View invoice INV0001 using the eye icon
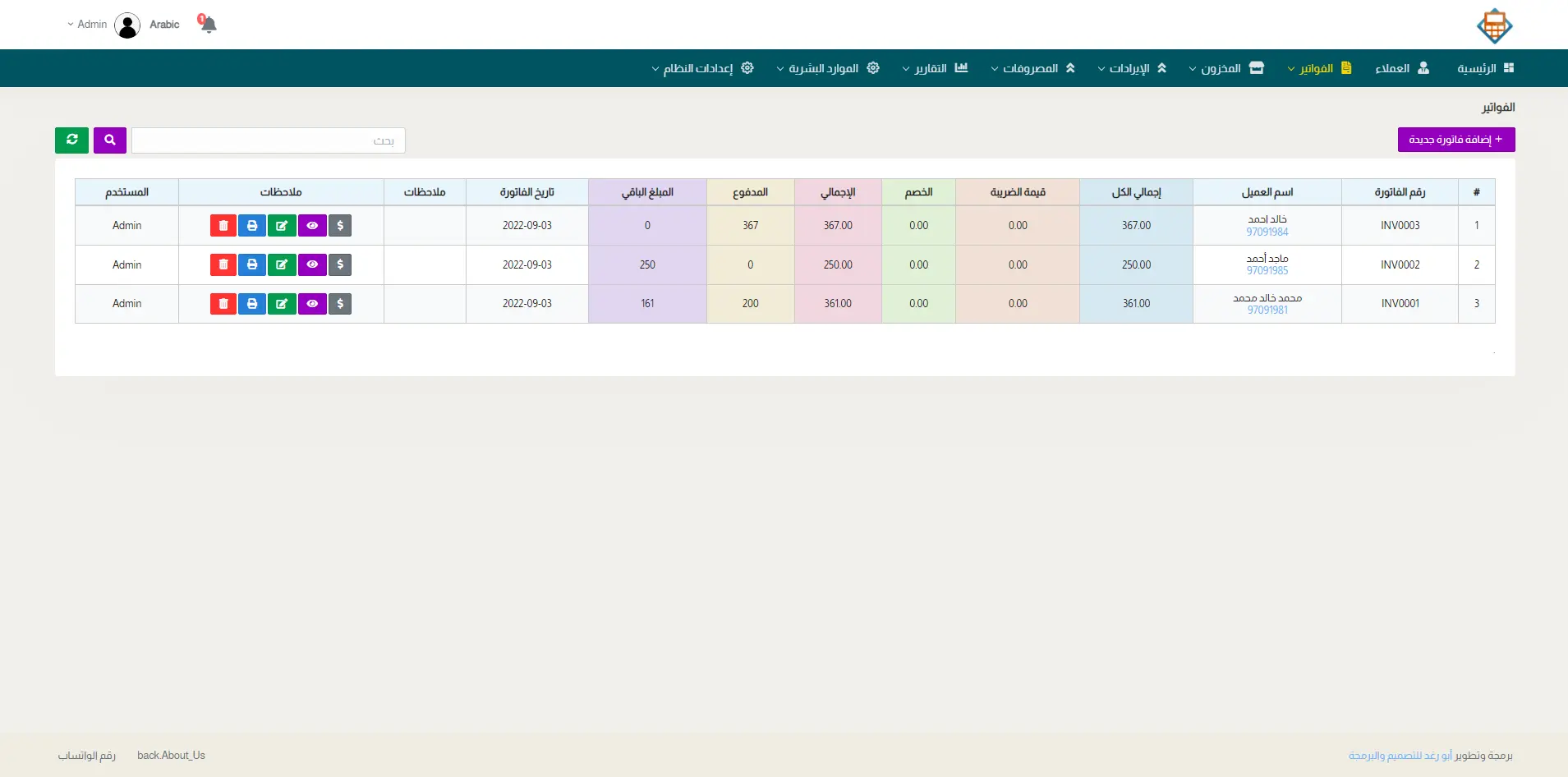The width and height of the screenshot is (1568, 777). tap(312, 304)
